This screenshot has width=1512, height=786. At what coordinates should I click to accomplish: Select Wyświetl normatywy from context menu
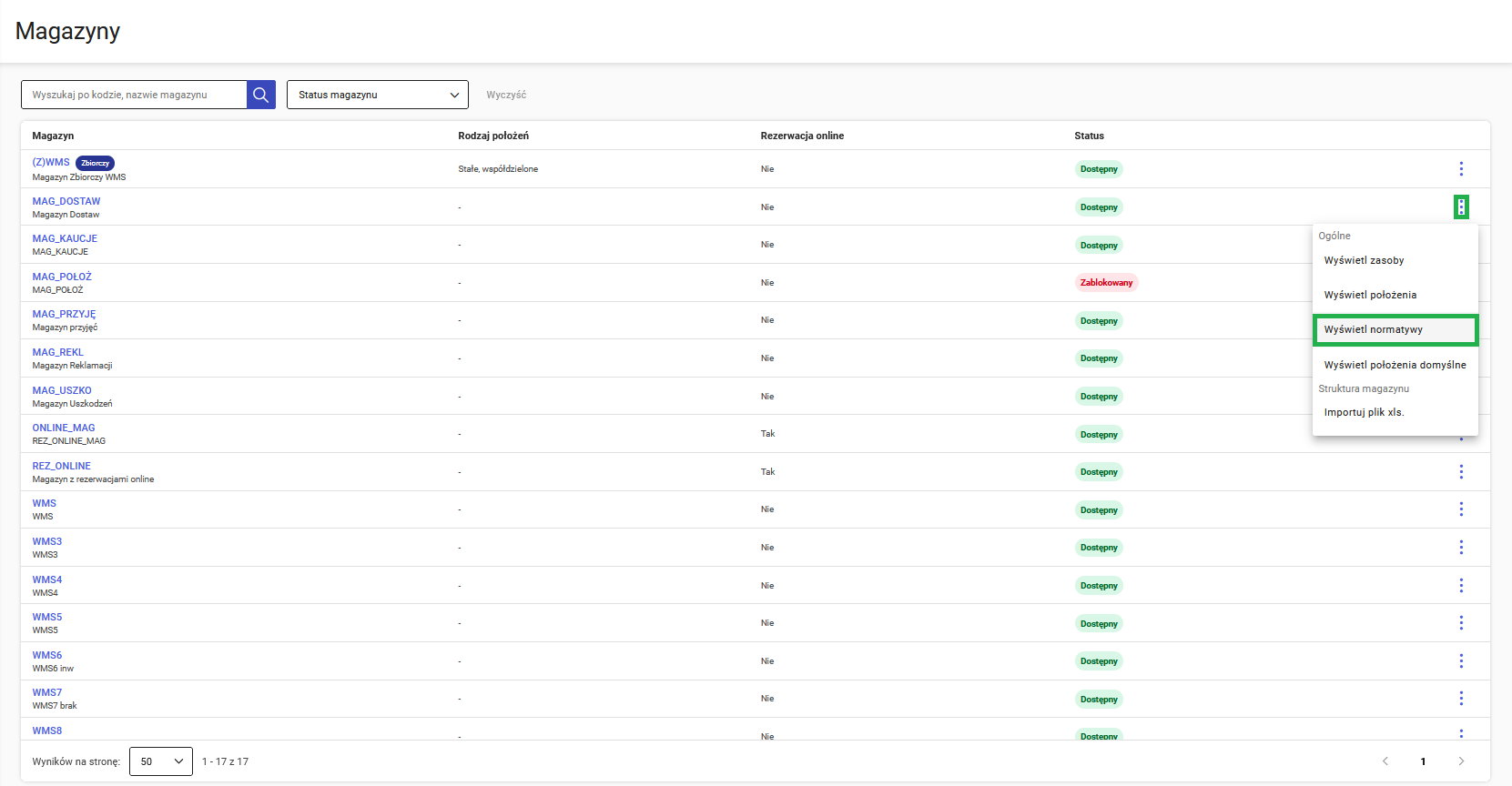[1395, 329]
